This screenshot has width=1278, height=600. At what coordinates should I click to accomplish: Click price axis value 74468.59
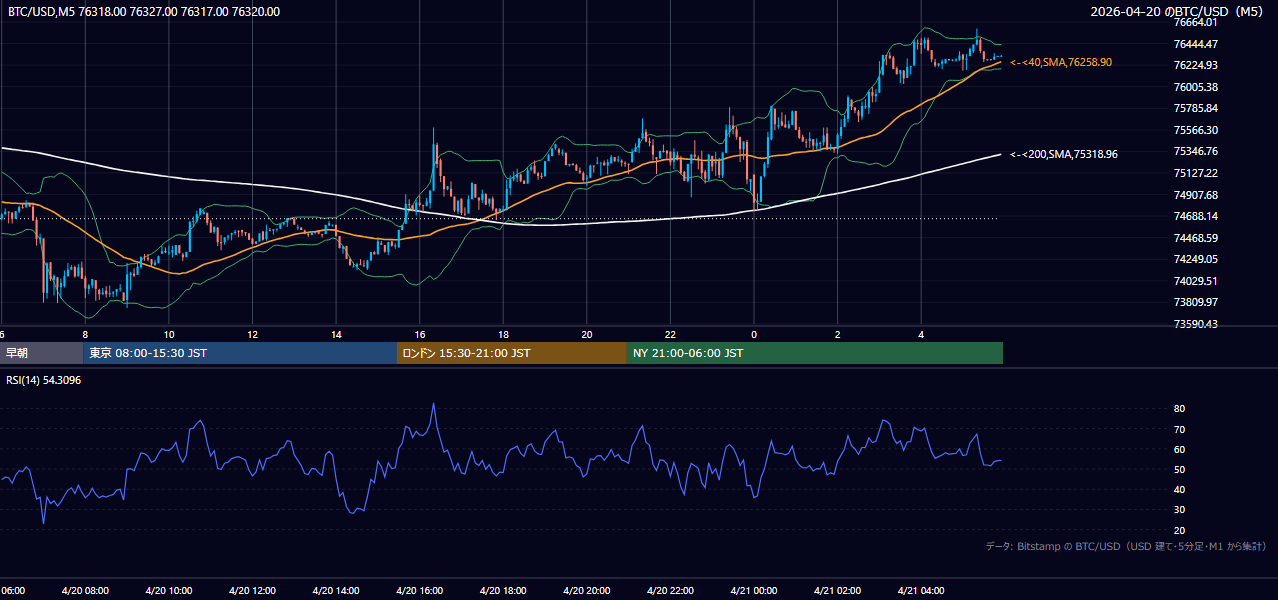click(1195, 238)
